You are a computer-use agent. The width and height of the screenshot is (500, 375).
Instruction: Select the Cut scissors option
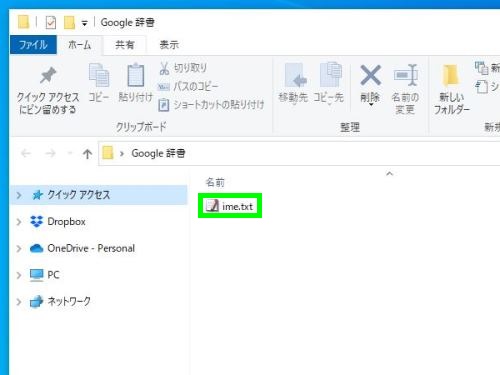[183, 68]
